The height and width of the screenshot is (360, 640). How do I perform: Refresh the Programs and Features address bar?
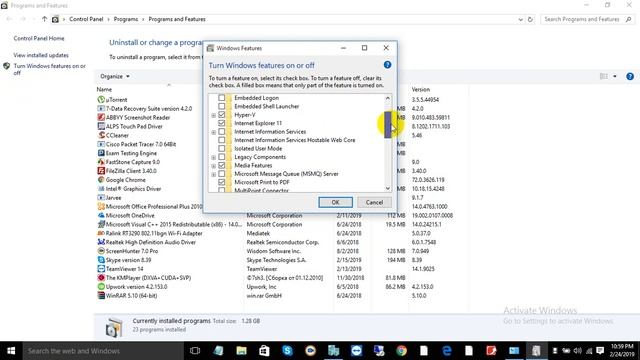tap(530, 19)
